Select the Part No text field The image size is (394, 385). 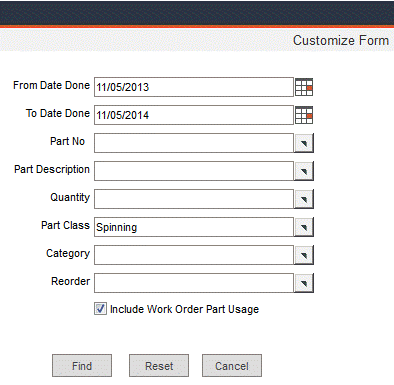[194, 143]
